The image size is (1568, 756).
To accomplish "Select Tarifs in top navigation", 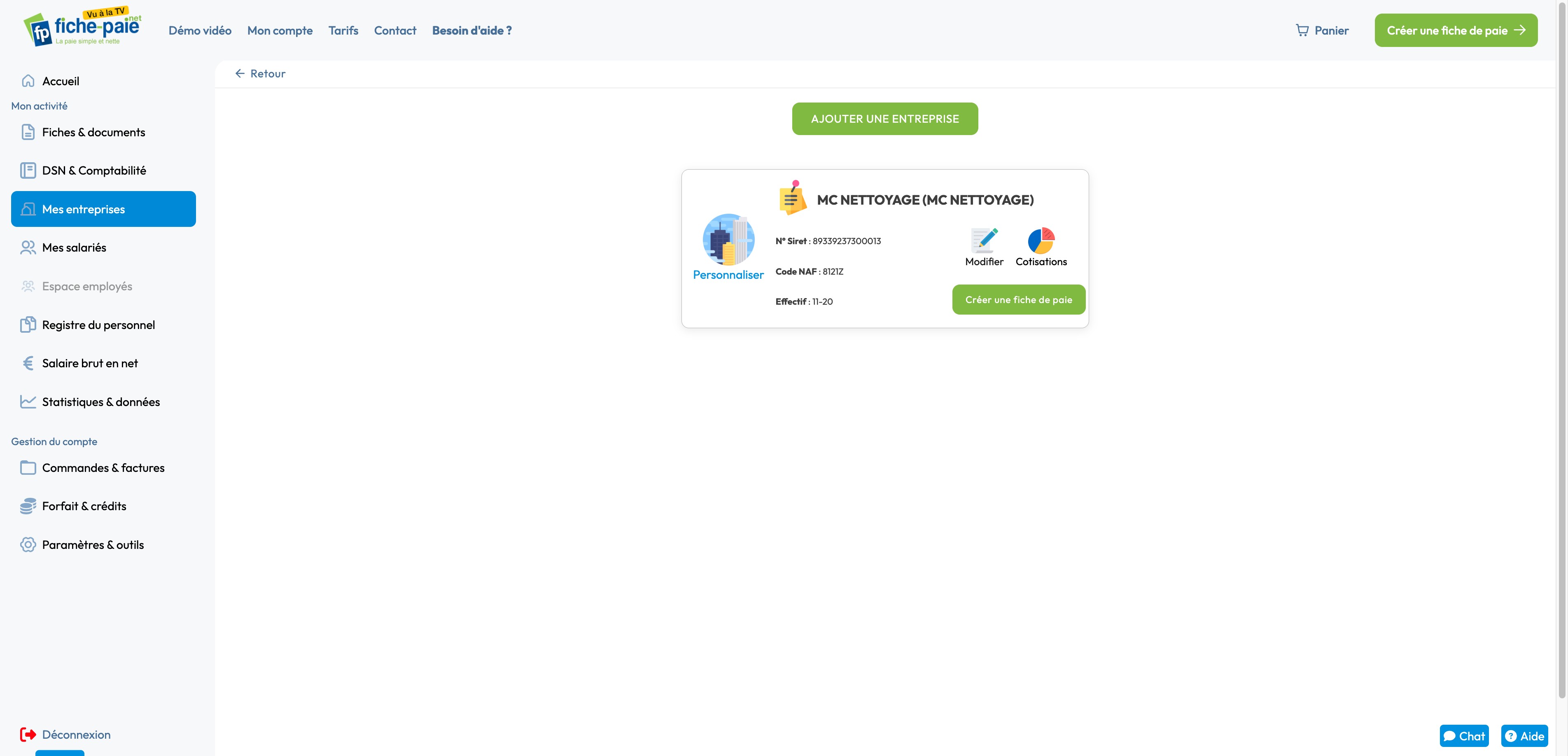I will (x=343, y=30).
